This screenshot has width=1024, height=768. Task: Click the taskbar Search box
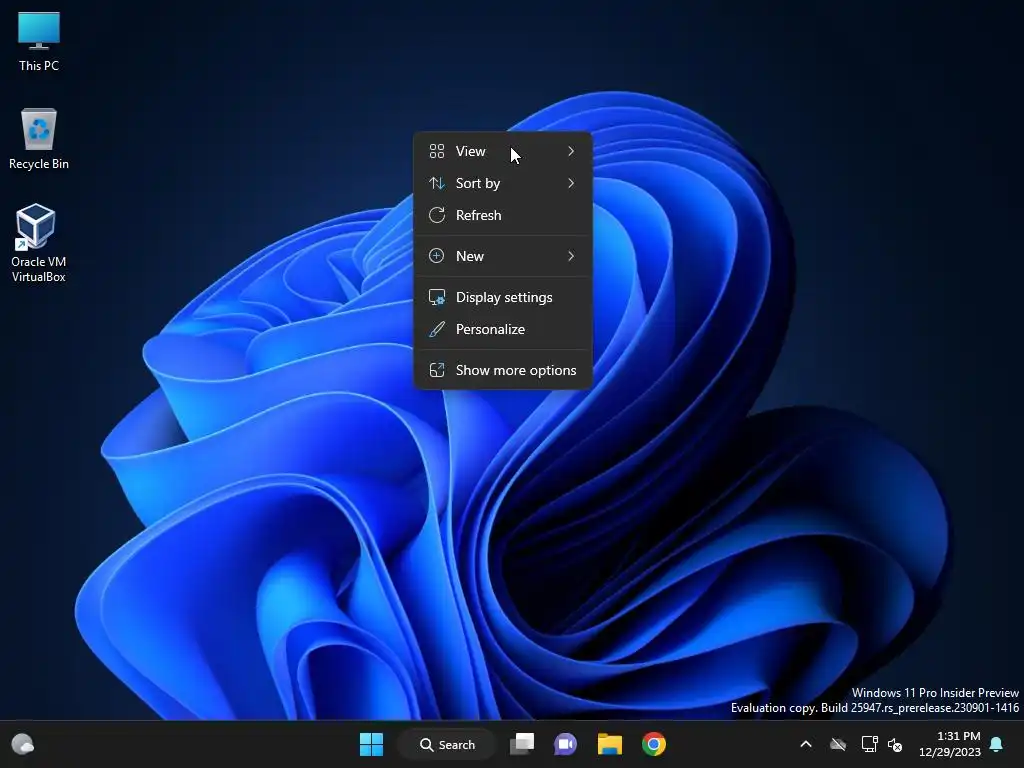[447, 744]
